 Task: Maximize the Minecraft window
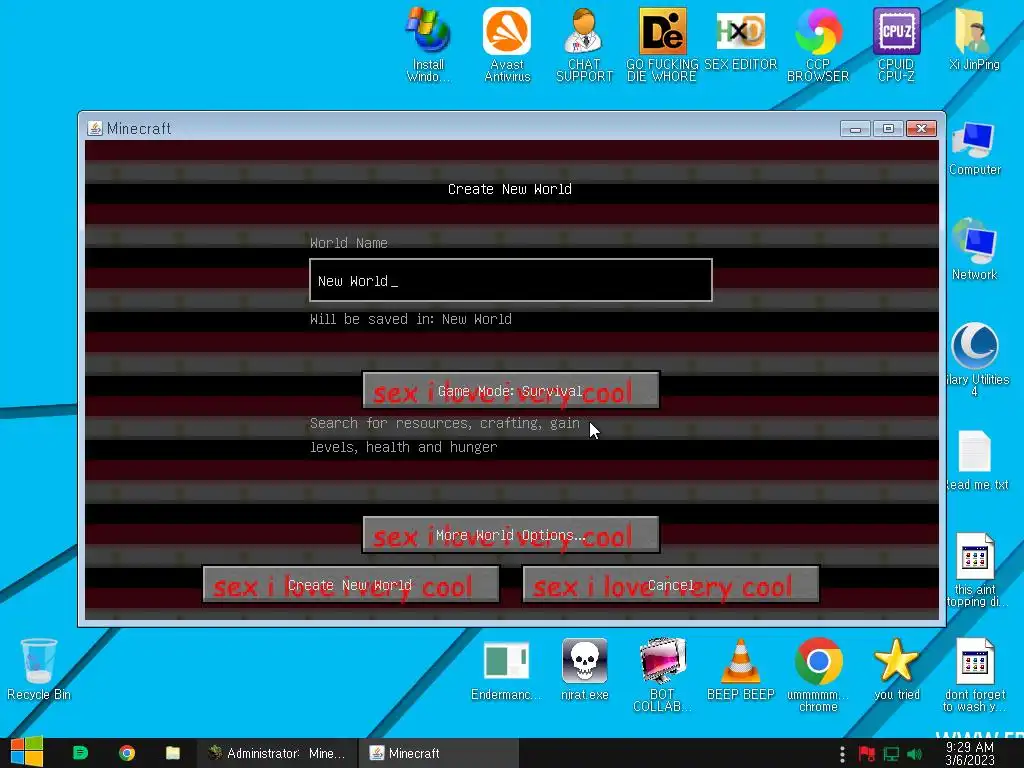coord(888,129)
